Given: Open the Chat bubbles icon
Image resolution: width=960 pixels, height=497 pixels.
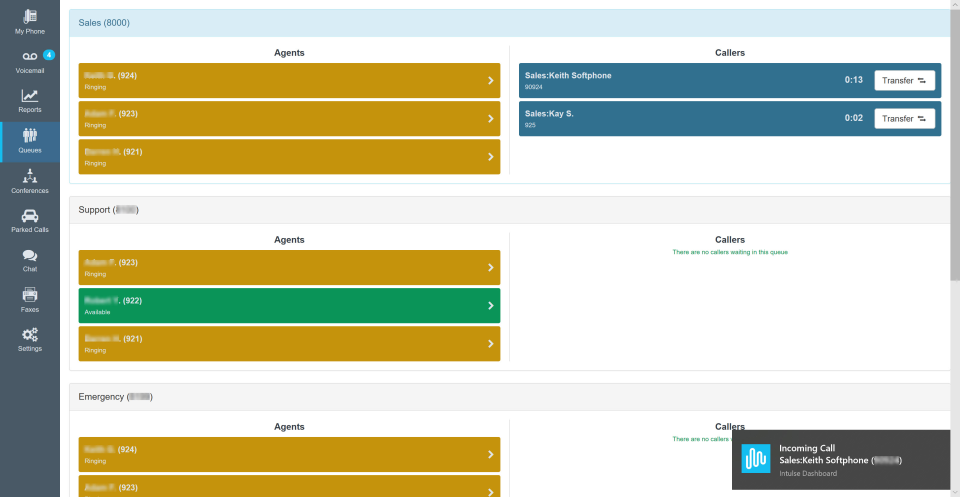Looking at the screenshot, I should click(29, 256).
